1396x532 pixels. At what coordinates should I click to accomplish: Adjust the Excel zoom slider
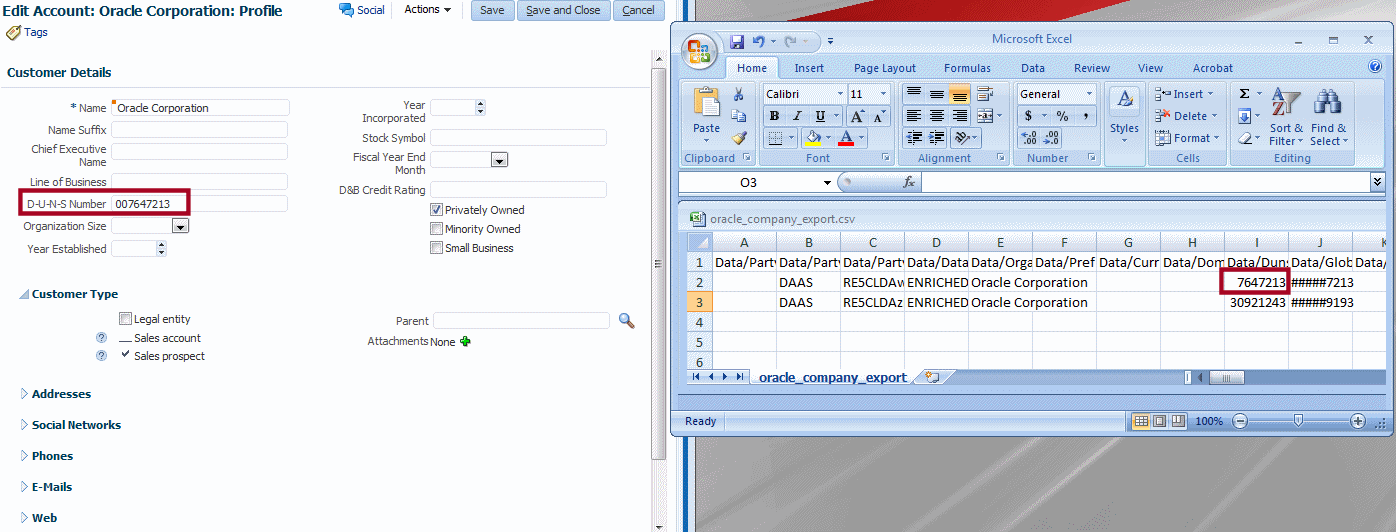pyautogui.click(x=1297, y=421)
